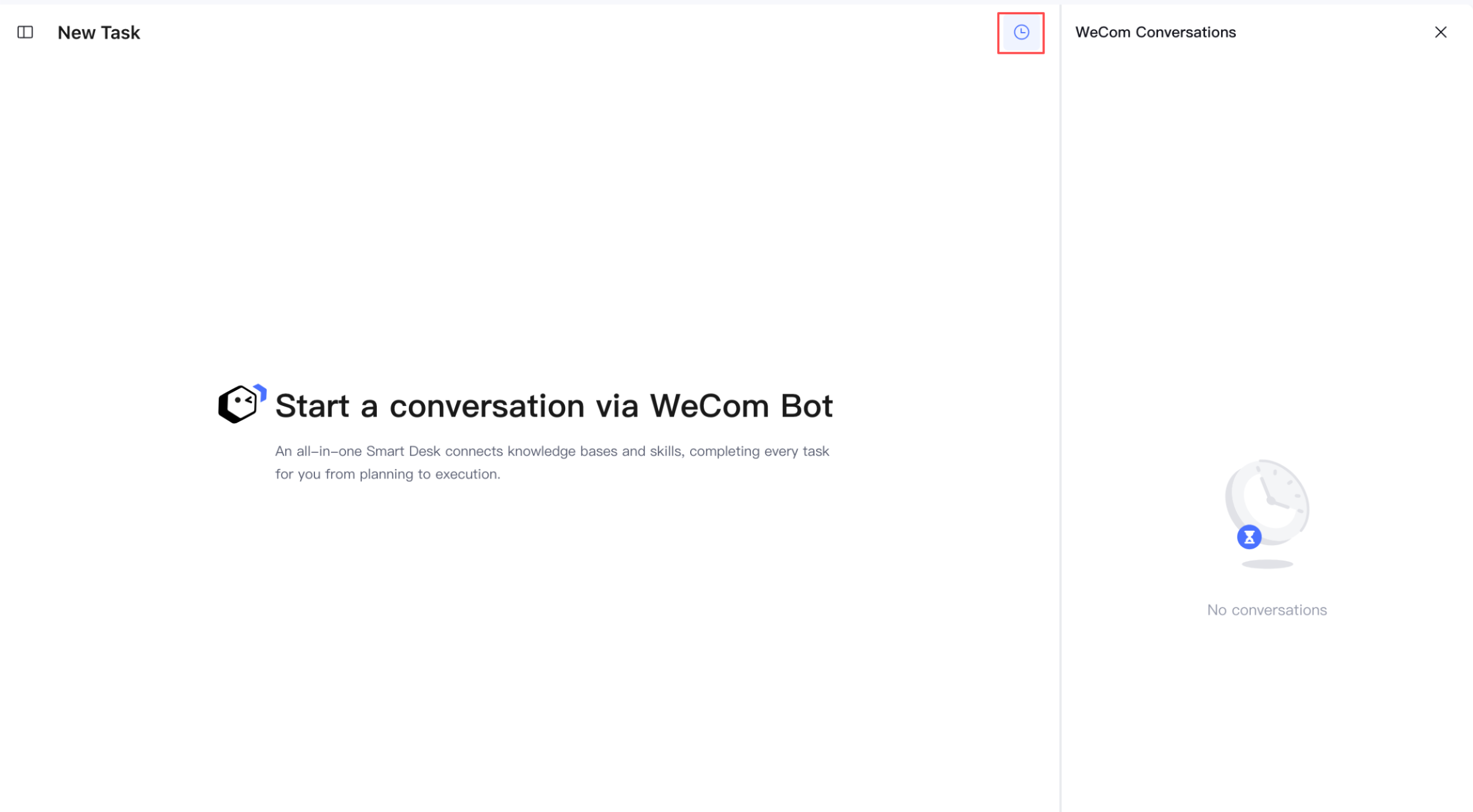Click the blue hourglass badge

pos(1249,537)
